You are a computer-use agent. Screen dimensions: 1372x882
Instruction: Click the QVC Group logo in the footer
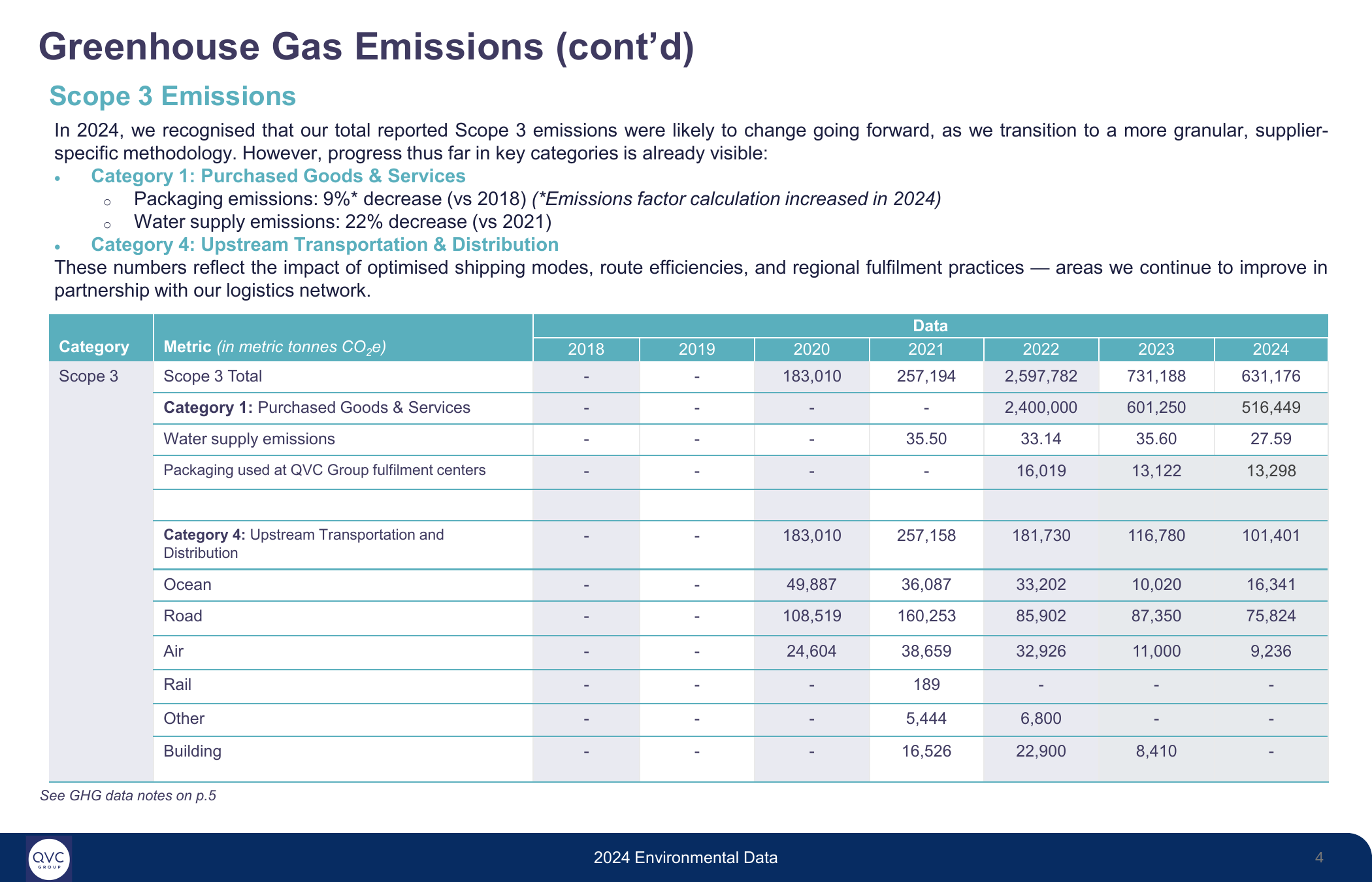(49, 858)
